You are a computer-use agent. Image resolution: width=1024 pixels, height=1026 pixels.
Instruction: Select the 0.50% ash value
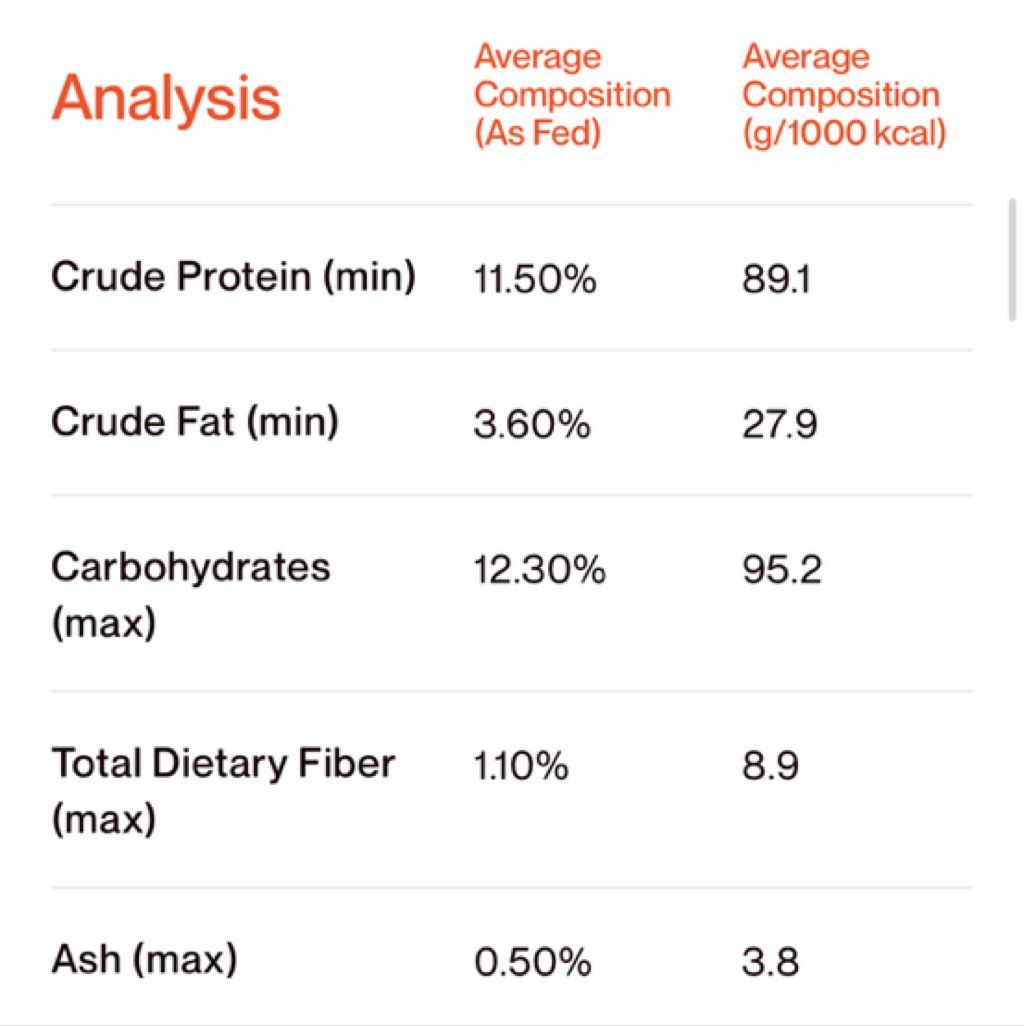coord(533,963)
